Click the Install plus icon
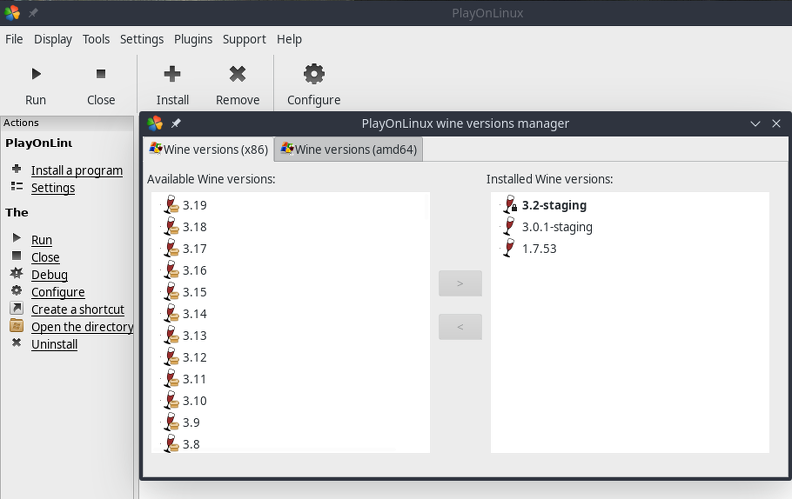This screenshot has width=792, height=499. 172,74
